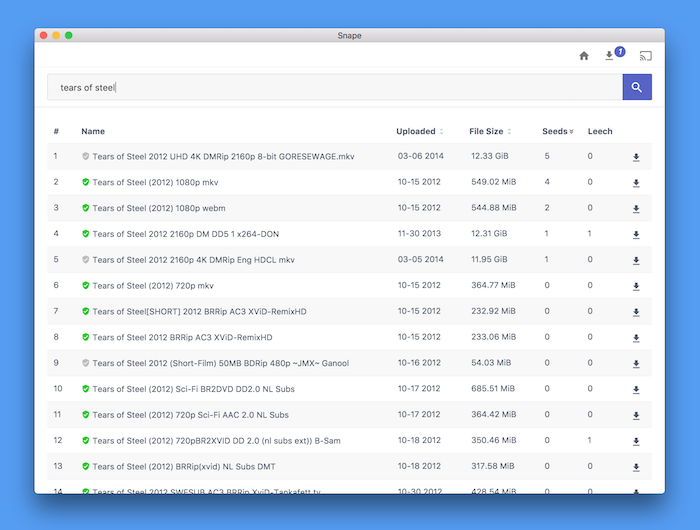The image size is (700, 530).
Task: Click grey unverified shield on GORESEWAGE.mkv row
Action: (x=86, y=156)
